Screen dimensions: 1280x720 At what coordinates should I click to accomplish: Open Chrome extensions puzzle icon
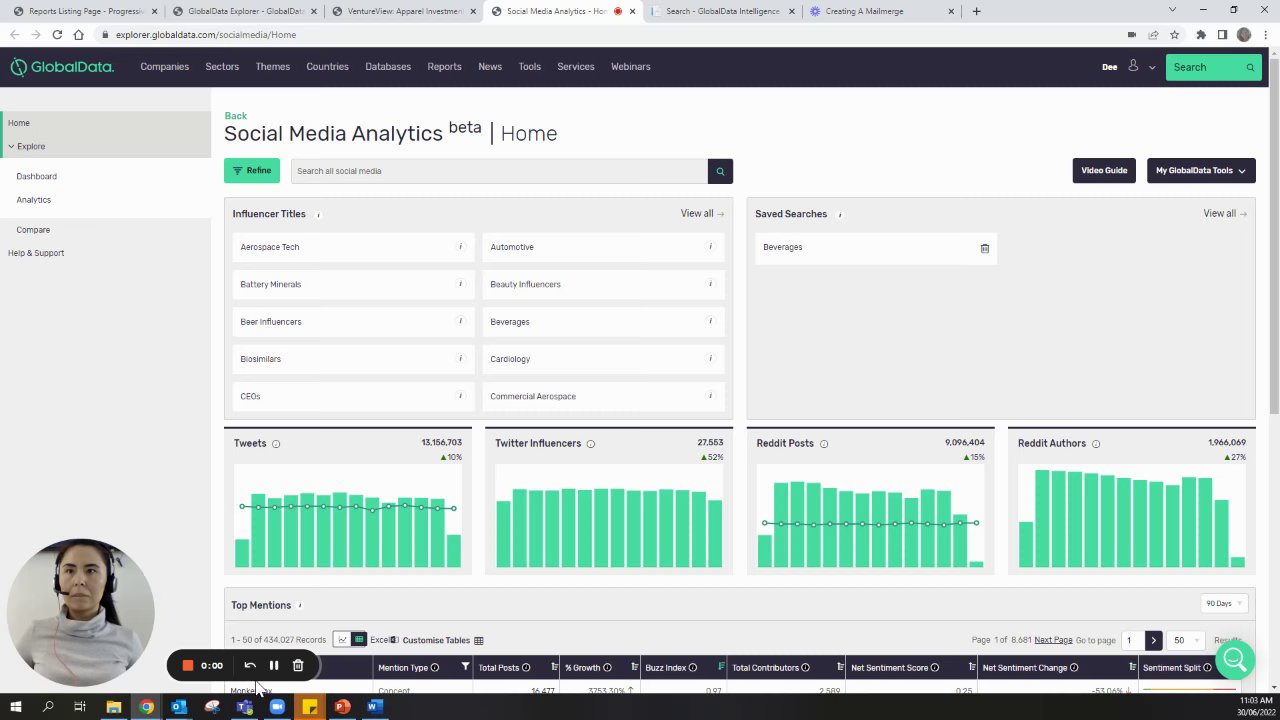[1201, 35]
